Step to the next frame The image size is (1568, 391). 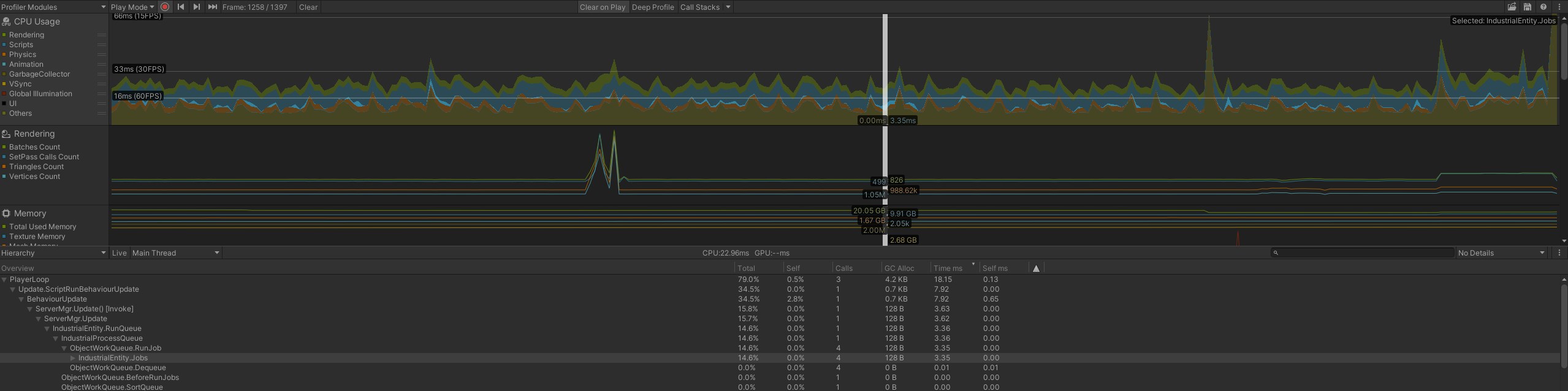pos(196,7)
